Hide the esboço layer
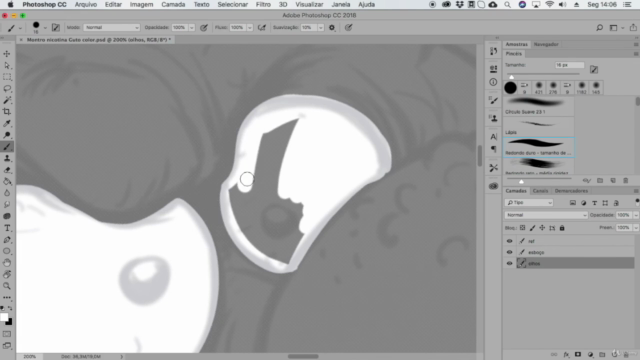Image resolution: width=640 pixels, height=360 pixels. 509,252
